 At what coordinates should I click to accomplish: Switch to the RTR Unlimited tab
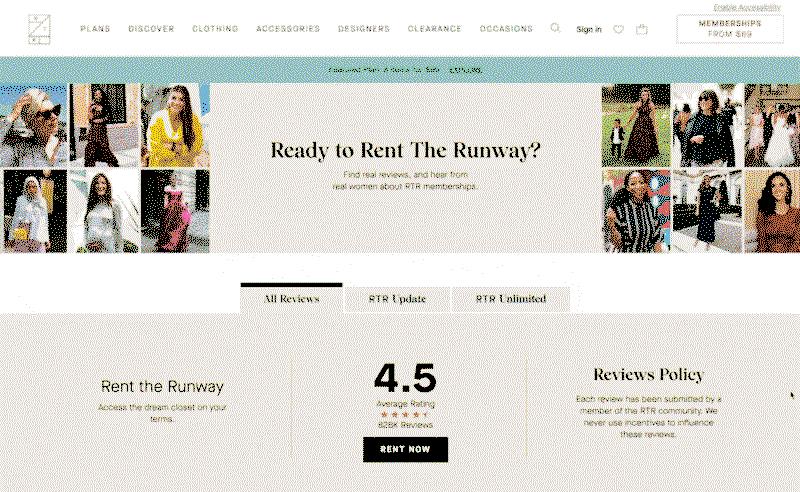[x=511, y=299]
